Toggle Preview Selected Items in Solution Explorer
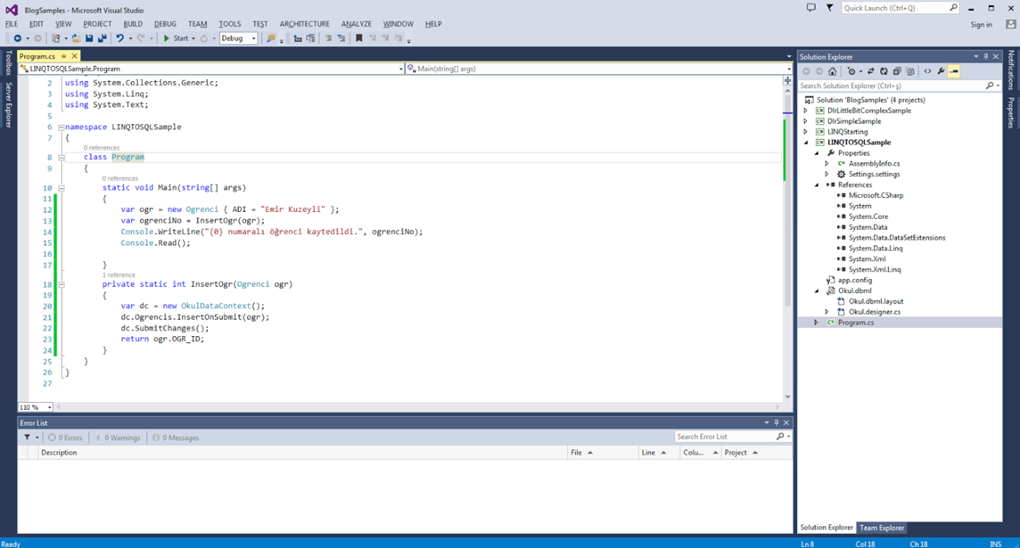The width and height of the screenshot is (1020, 548). tap(954, 72)
